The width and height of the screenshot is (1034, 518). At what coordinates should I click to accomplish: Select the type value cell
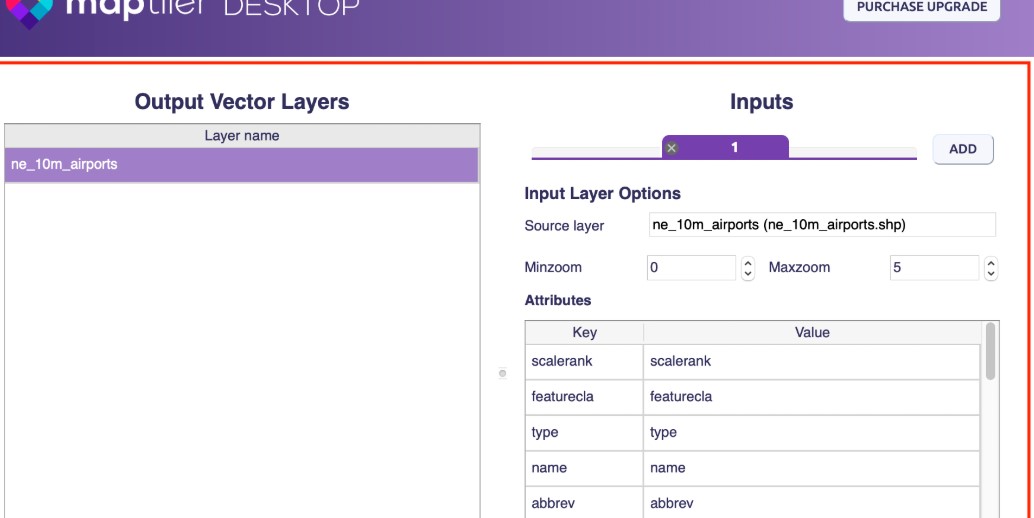[812, 432]
